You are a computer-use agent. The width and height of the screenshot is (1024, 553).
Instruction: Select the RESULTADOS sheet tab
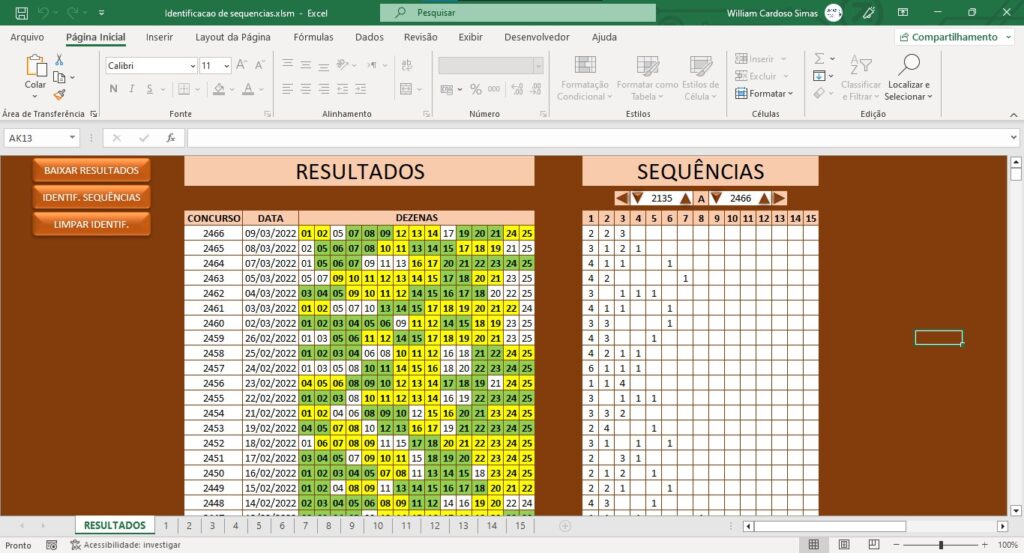click(115, 526)
